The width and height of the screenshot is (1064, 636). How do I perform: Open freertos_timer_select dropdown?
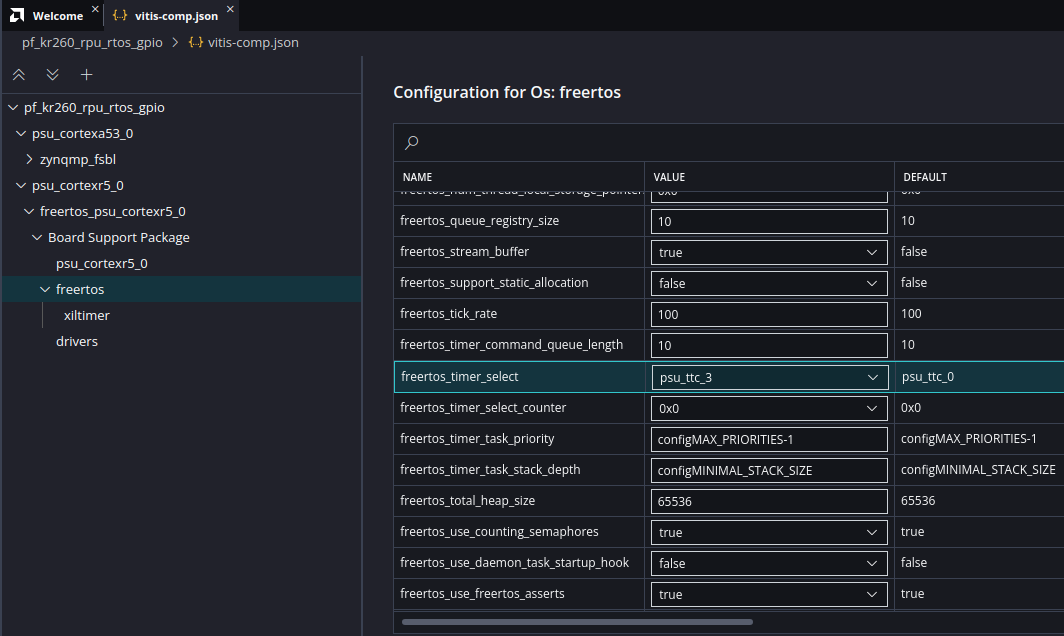coord(769,377)
